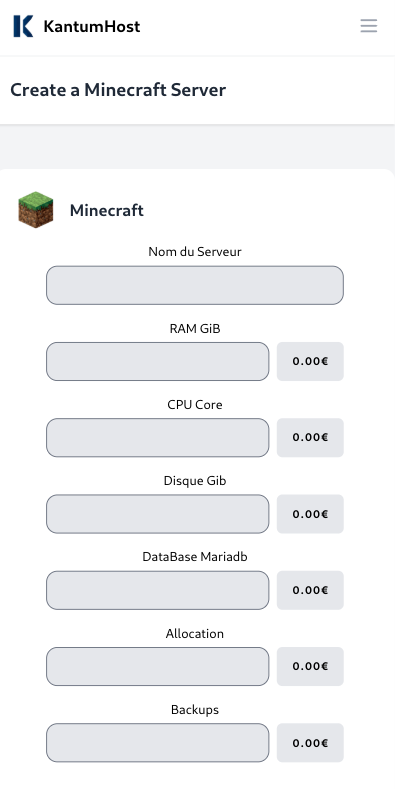
Task: Click the KantumHost brand name link
Action: tap(92, 26)
